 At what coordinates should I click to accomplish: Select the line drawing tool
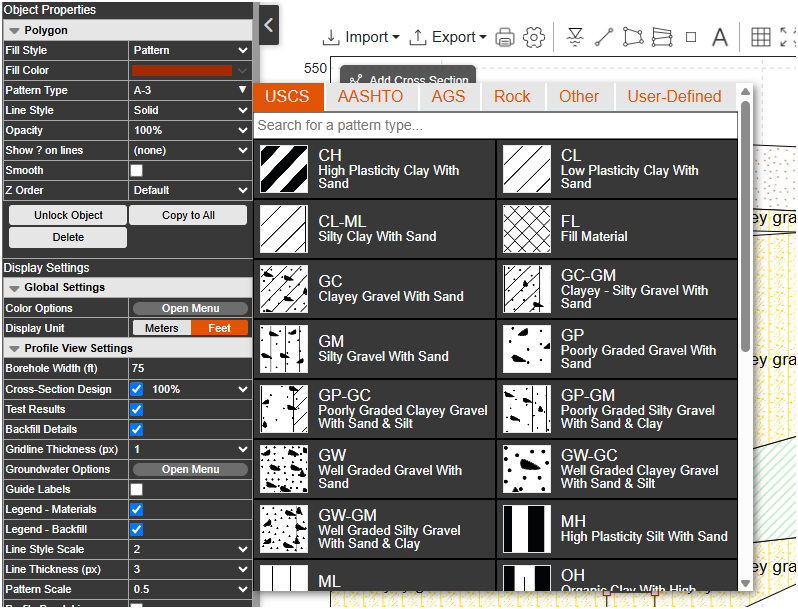point(604,37)
